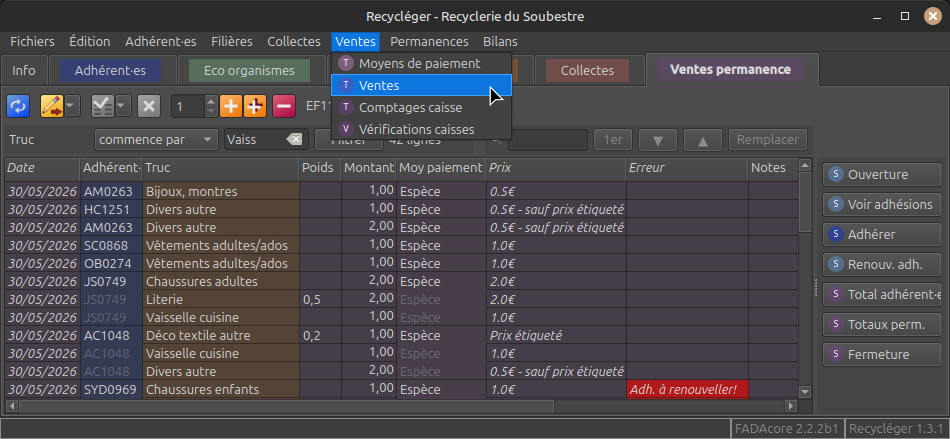Decrease the row count spinner value
The height and width of the screenshot is (439, 950).
click(211, 112)
